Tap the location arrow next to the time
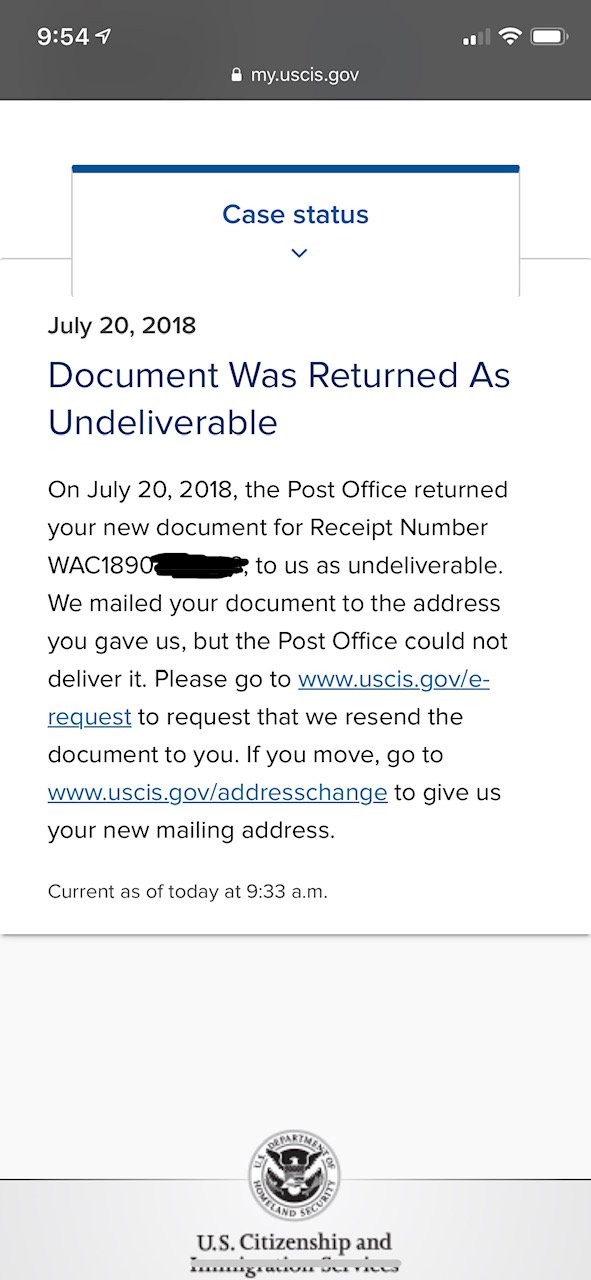Screen dimensions: 591x1280 tap(104, 37)
